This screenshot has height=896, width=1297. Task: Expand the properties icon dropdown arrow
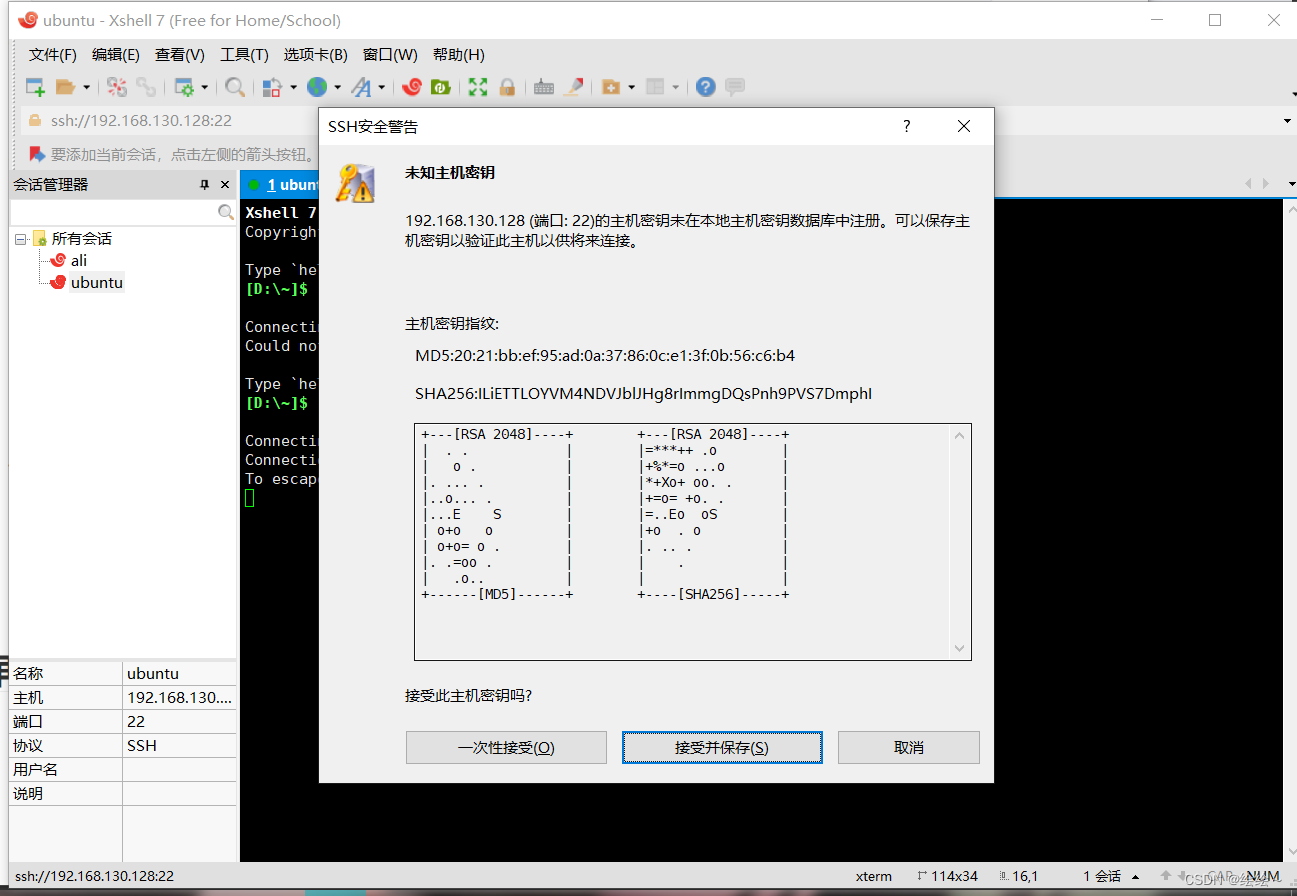click(x=205, y=87)
